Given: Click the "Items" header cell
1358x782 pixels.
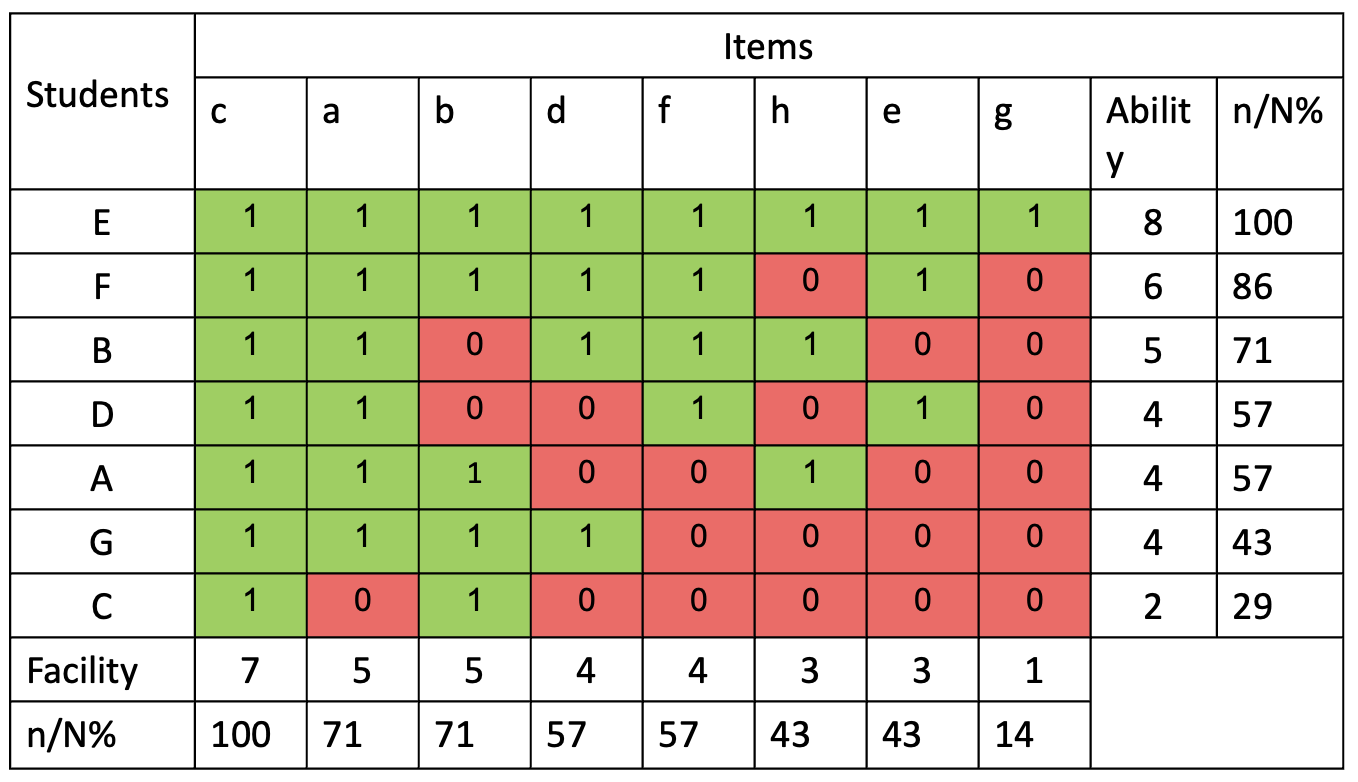Looking at the screenshot, I should point(767,46).
